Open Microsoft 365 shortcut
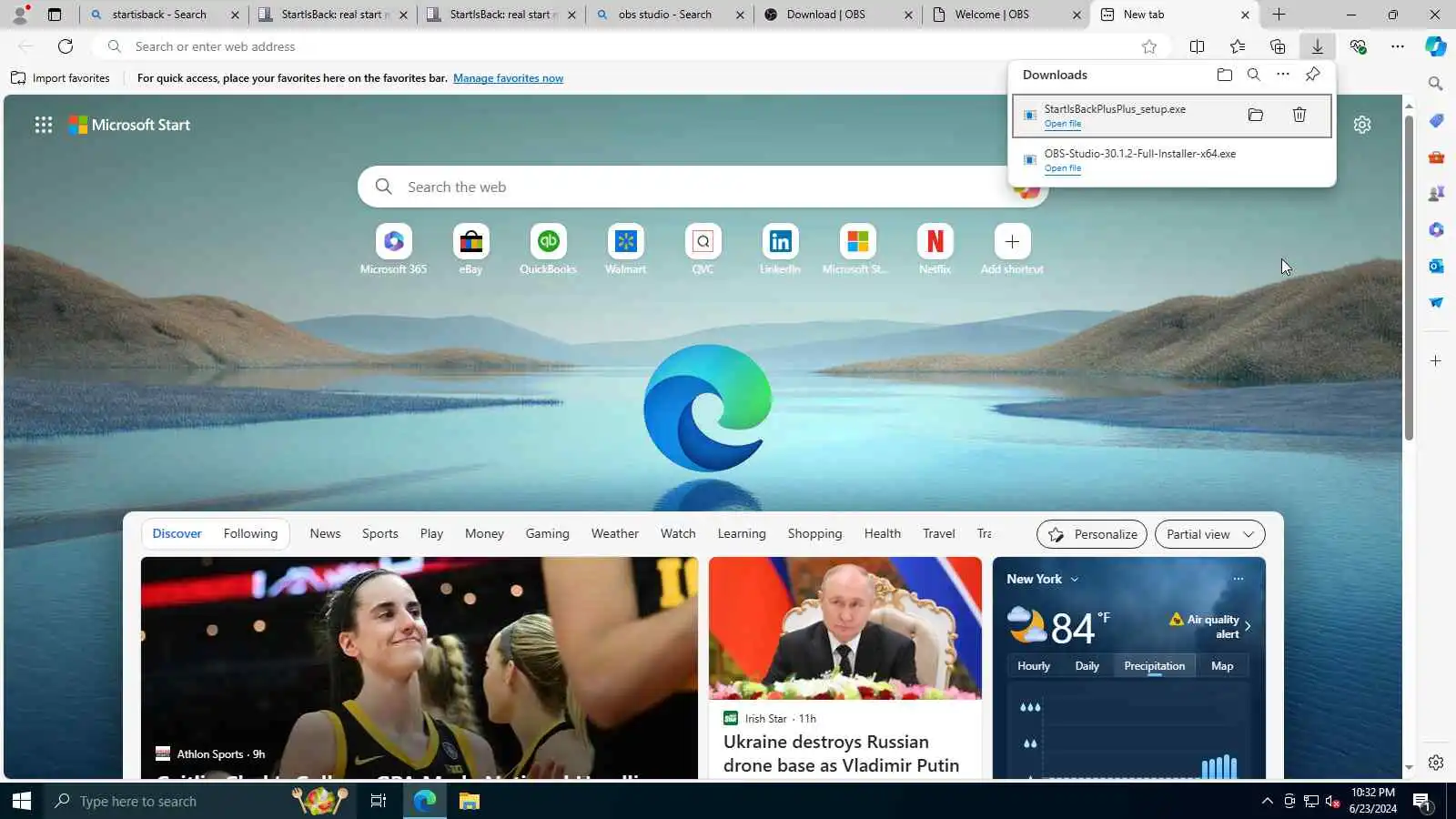1456x819 pixels. tap(393, 249)
